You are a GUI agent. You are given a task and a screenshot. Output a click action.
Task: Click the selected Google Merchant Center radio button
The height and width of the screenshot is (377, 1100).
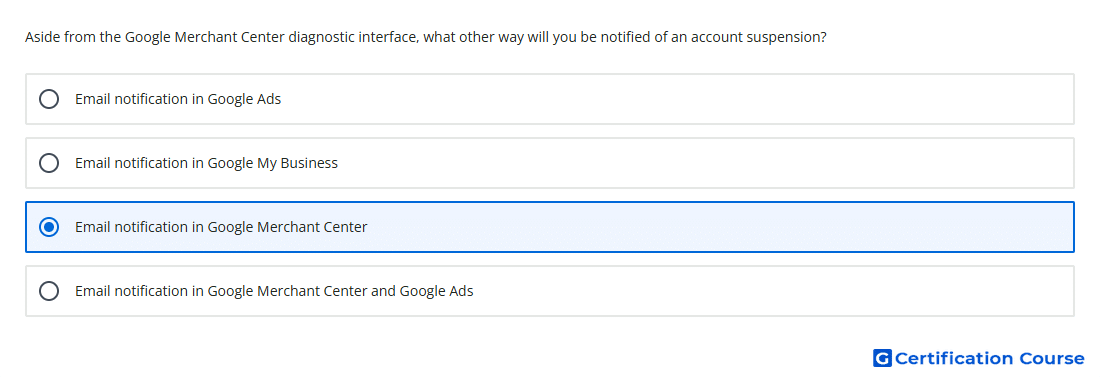[x=49, y=227]
